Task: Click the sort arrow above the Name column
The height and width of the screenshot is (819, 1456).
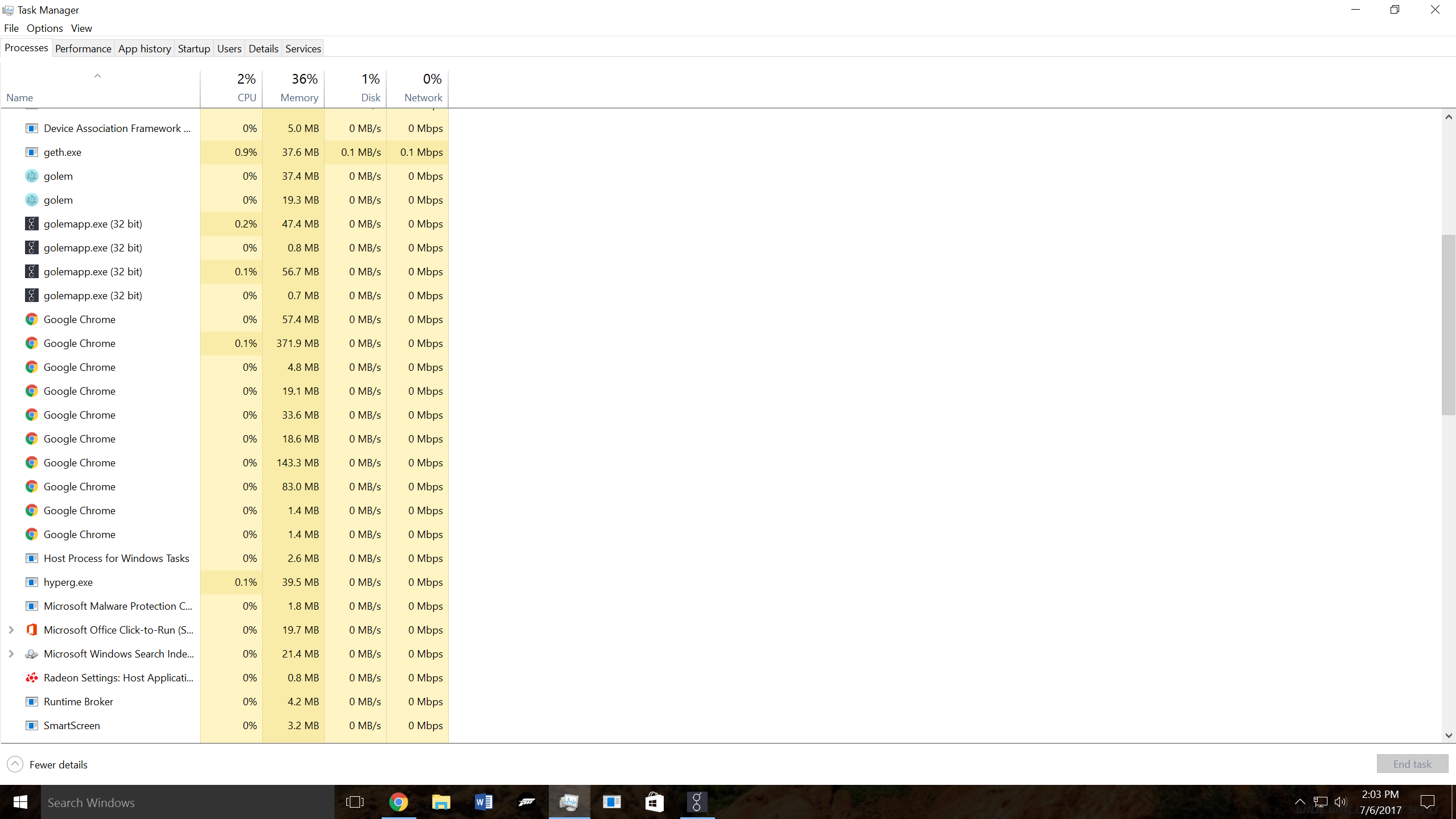Action: [97, 76]
